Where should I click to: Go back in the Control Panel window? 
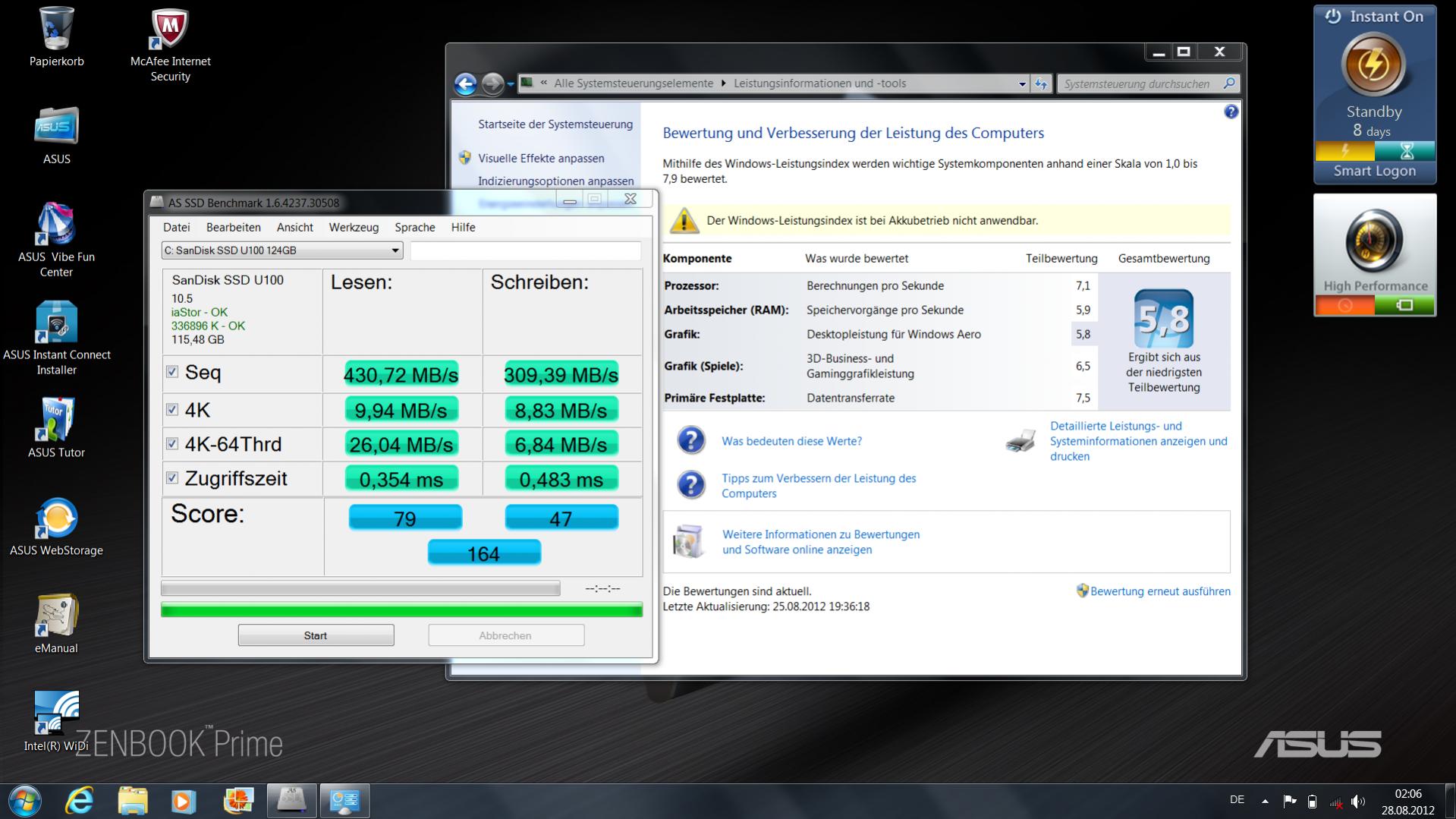(465, 83)
